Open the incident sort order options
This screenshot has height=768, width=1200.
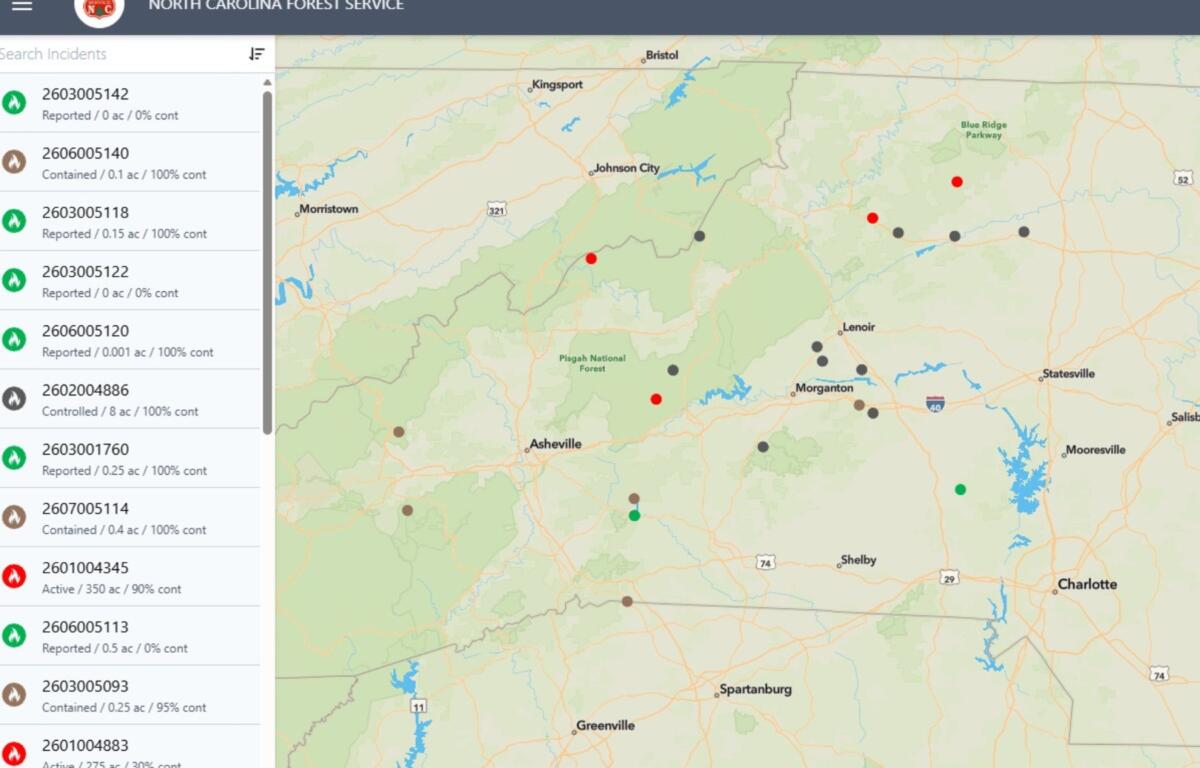[257, 54]
